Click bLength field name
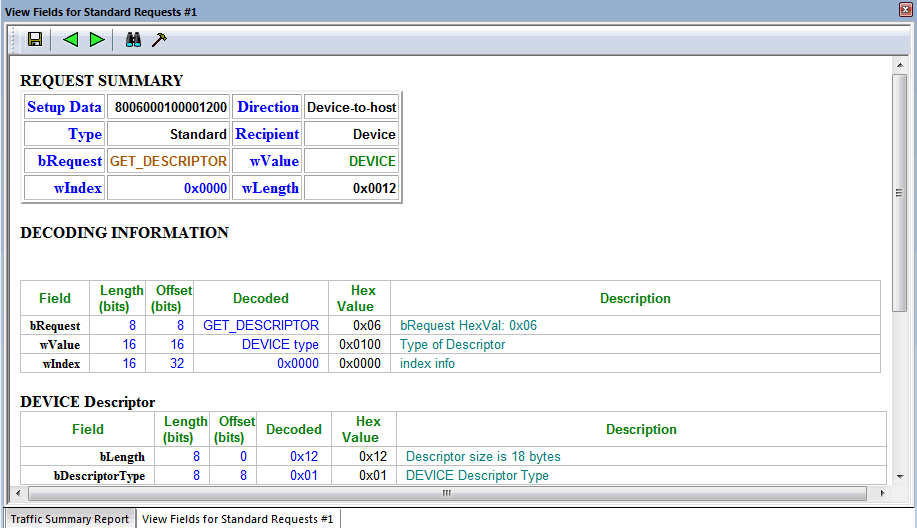 pos(122,457)
